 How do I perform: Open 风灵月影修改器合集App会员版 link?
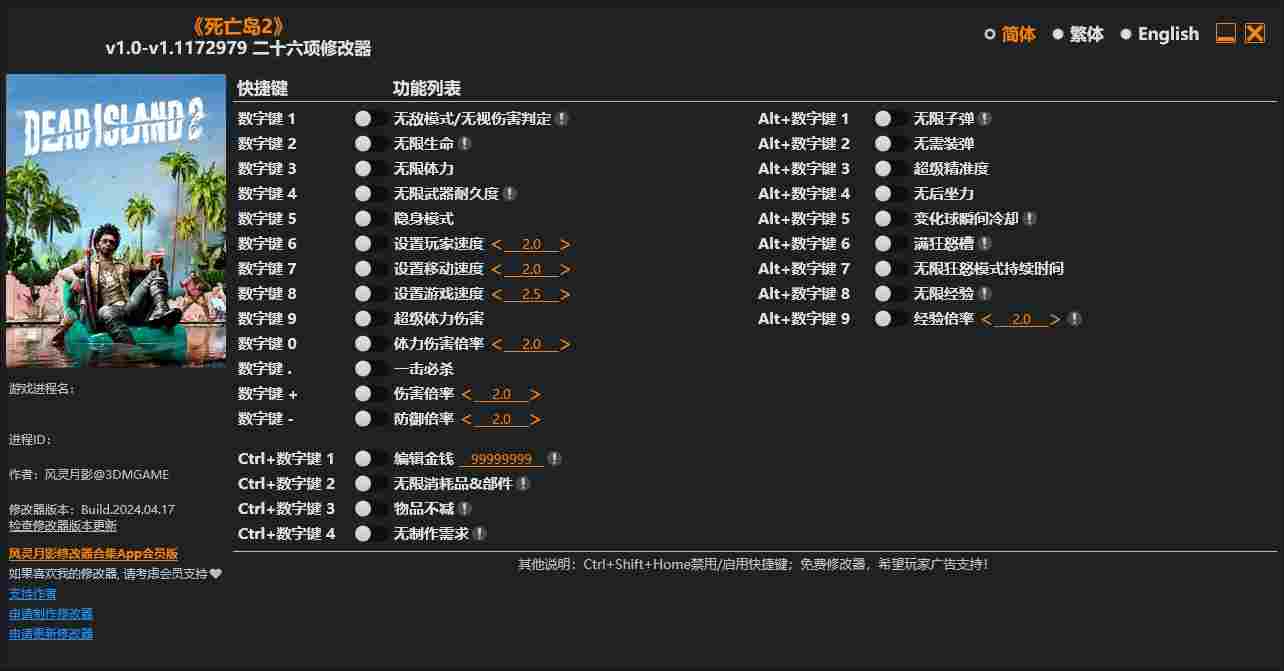tap(93, 554)
